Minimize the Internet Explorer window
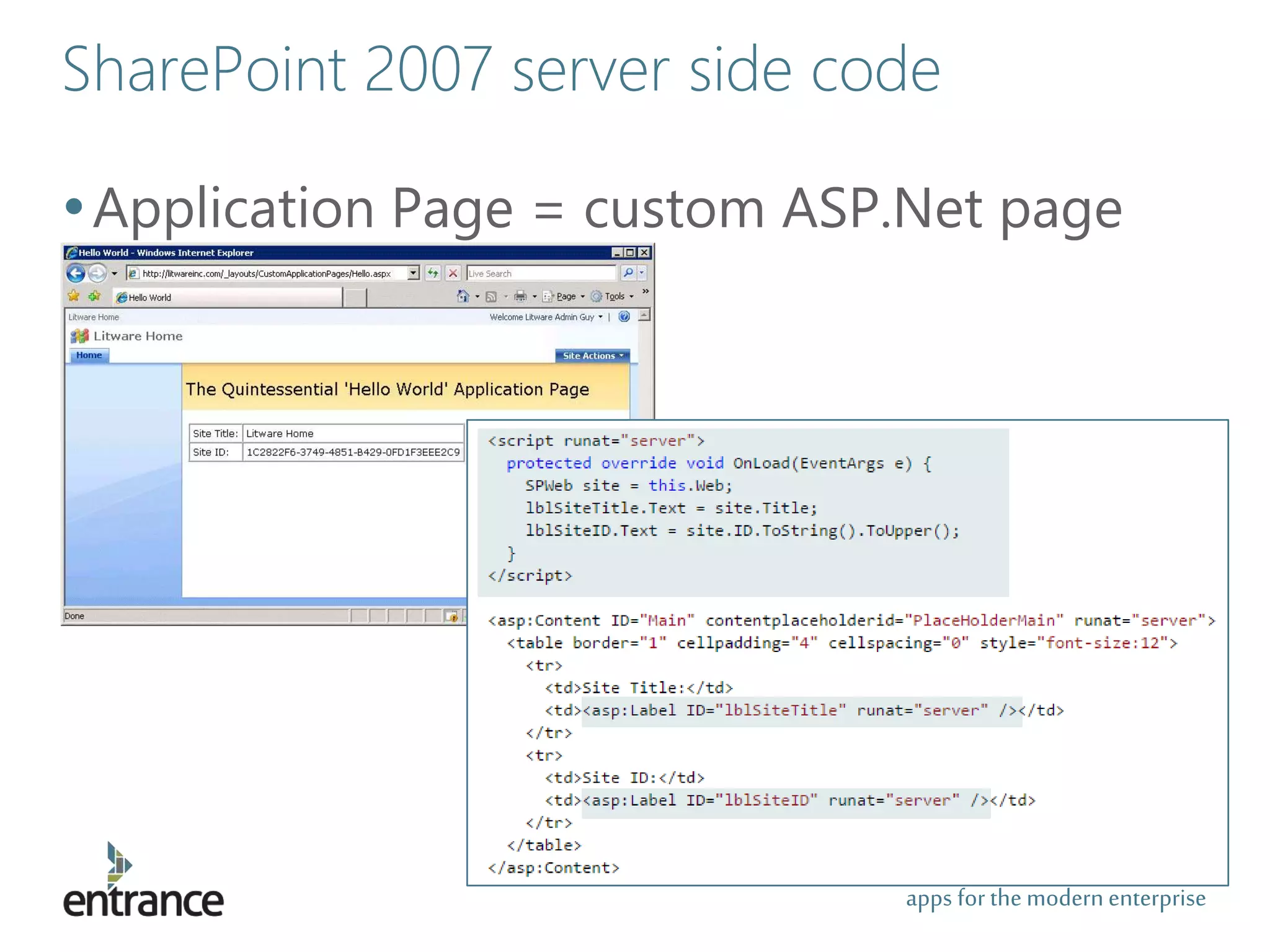 [618, 252]
